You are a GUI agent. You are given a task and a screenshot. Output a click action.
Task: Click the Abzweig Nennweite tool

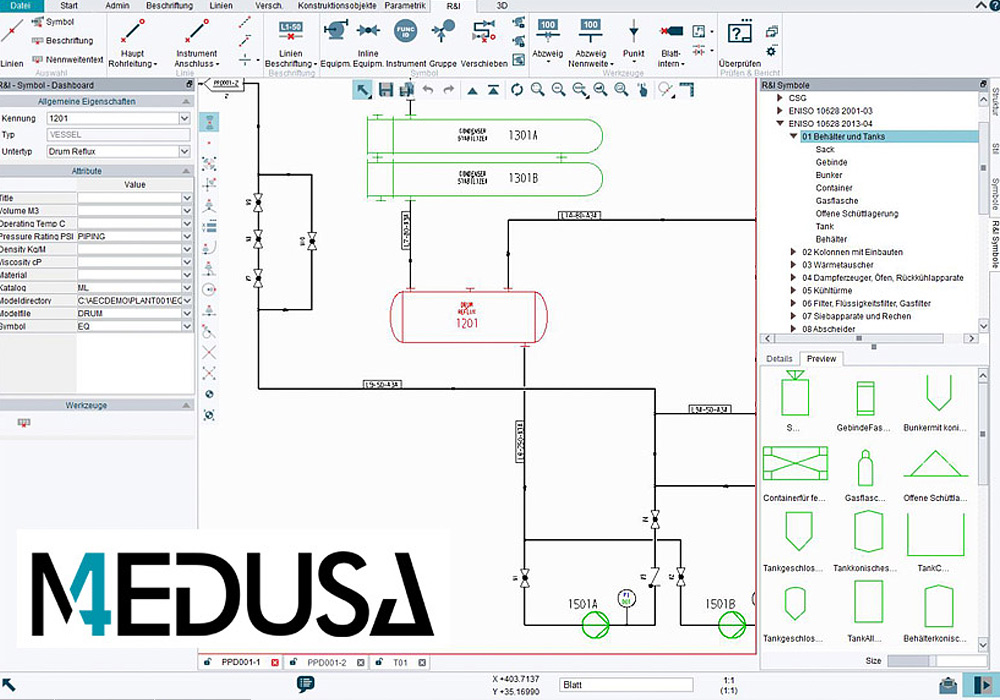[591, 42]
